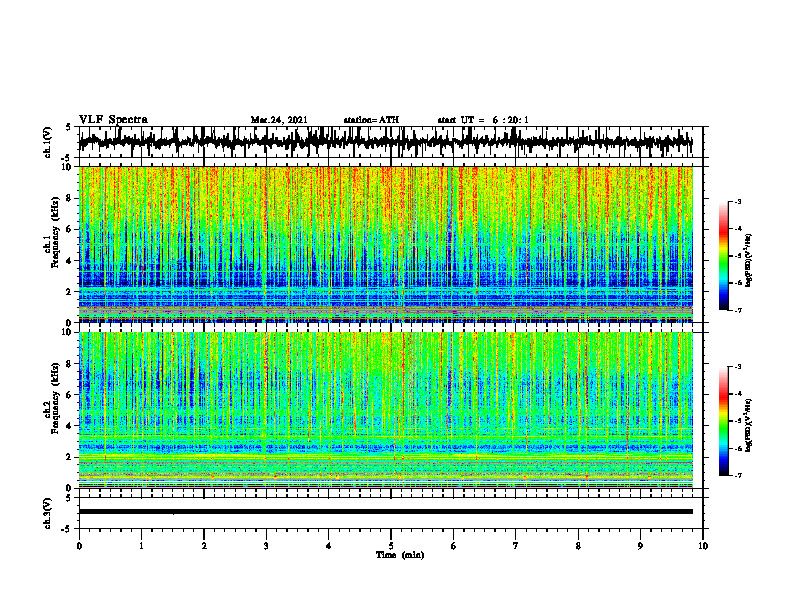The width and height of the screenshot is (792, 612).
Task: Click the "ch.3(V)" axis label
Action: [48, 513]
